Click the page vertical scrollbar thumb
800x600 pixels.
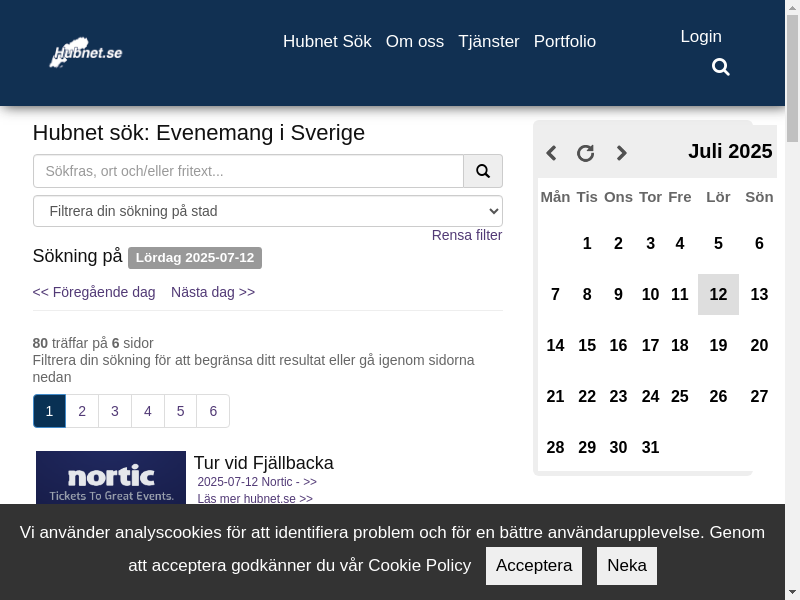pos(792,79)
